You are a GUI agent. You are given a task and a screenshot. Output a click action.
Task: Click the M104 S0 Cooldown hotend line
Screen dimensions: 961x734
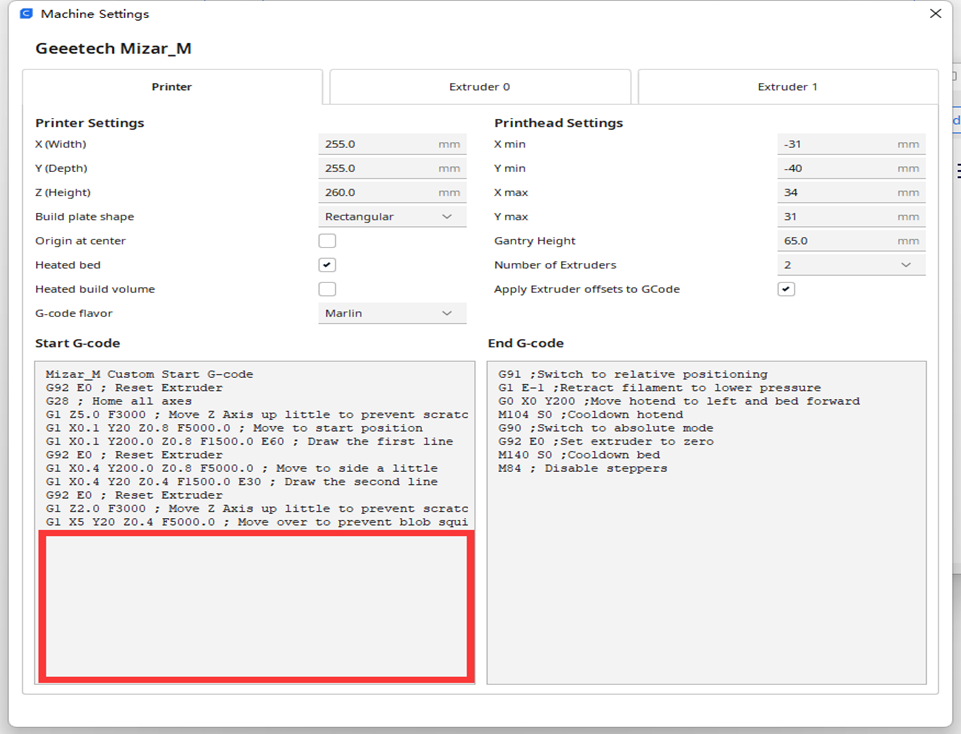591,415
